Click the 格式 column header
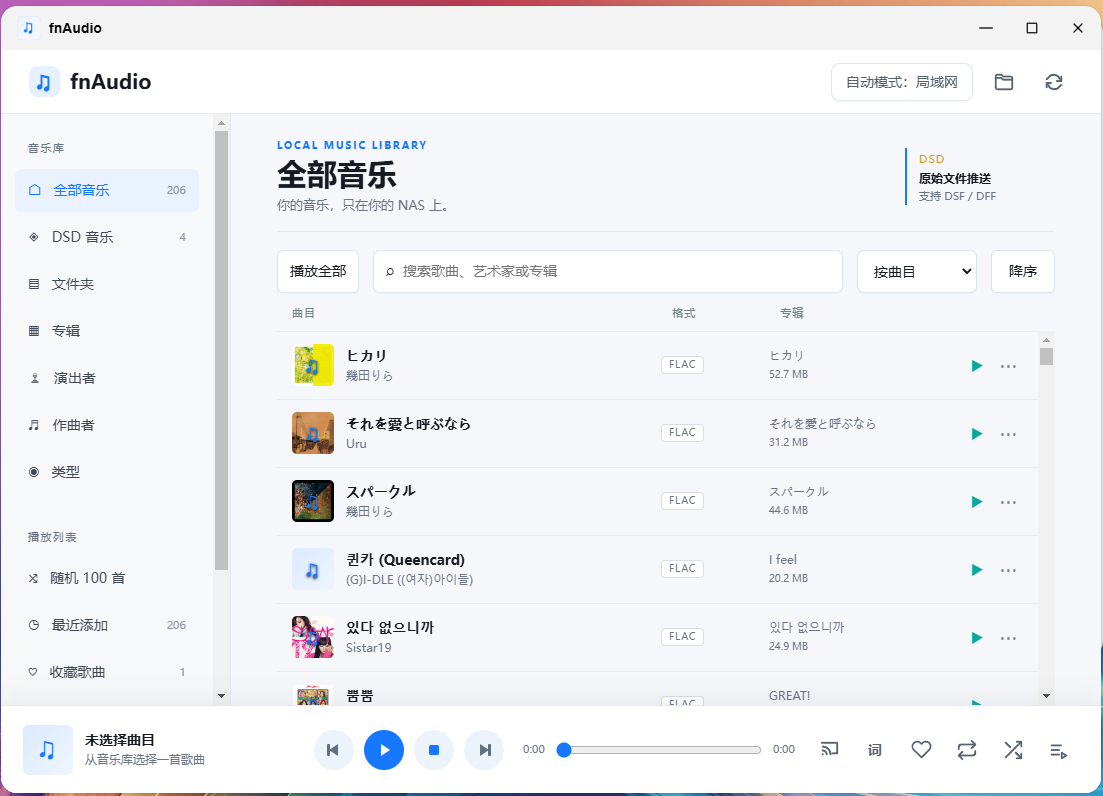Viewport: 1103px width, 796px height. [683, 313]
